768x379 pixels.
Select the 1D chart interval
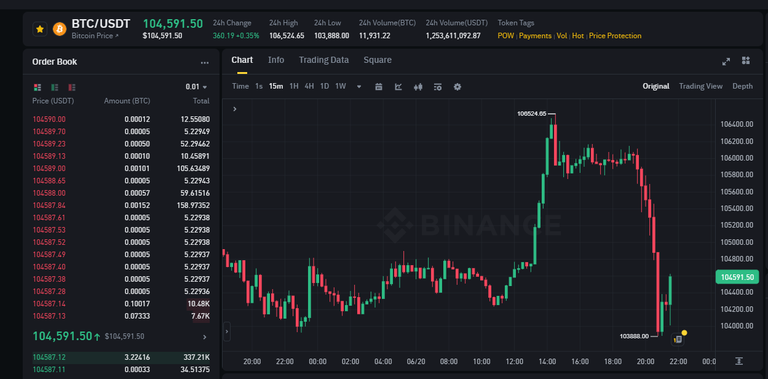point(324,86)
